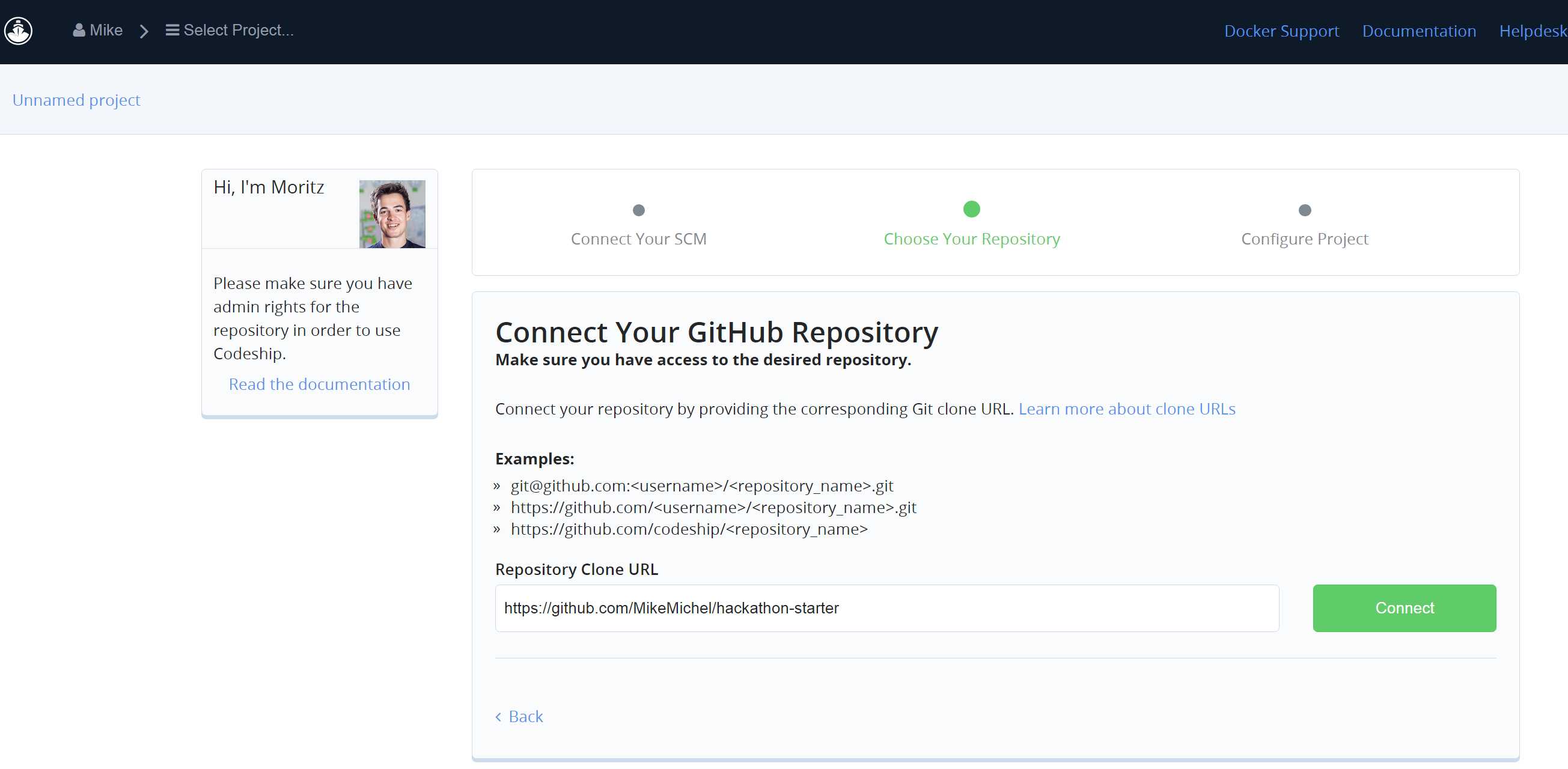
Task: Focus the Repository Clone URL input field
Action: click(x=887, y=608)
